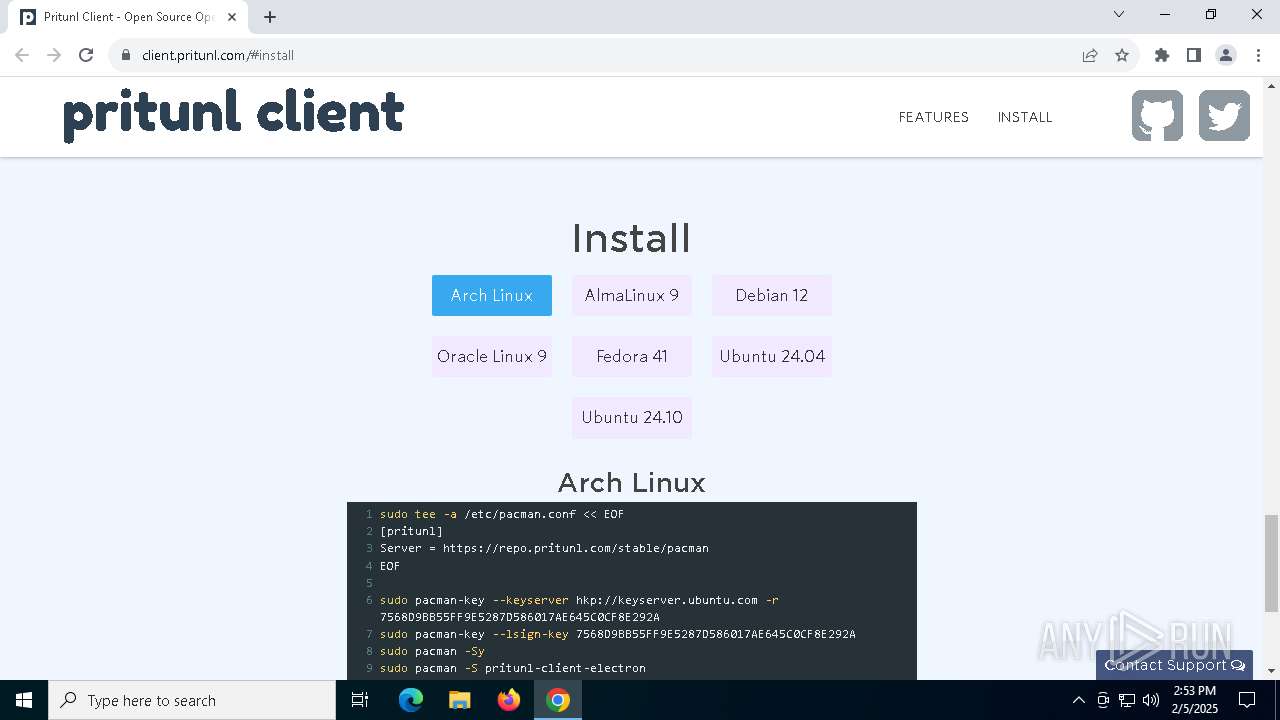This screenshot has width=1280, height=720.
Task: Open the Twitter icon link
Action: tap(1224, 116)
